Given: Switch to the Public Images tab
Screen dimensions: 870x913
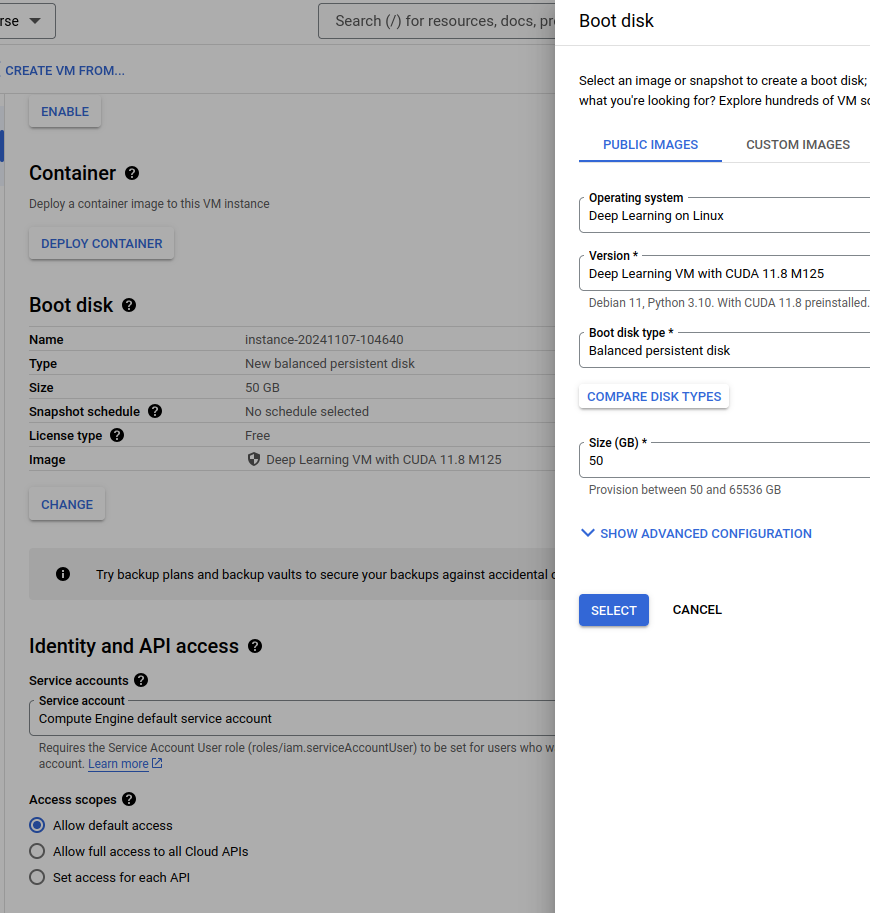Looking at the screenshot, I should (650, 144).
